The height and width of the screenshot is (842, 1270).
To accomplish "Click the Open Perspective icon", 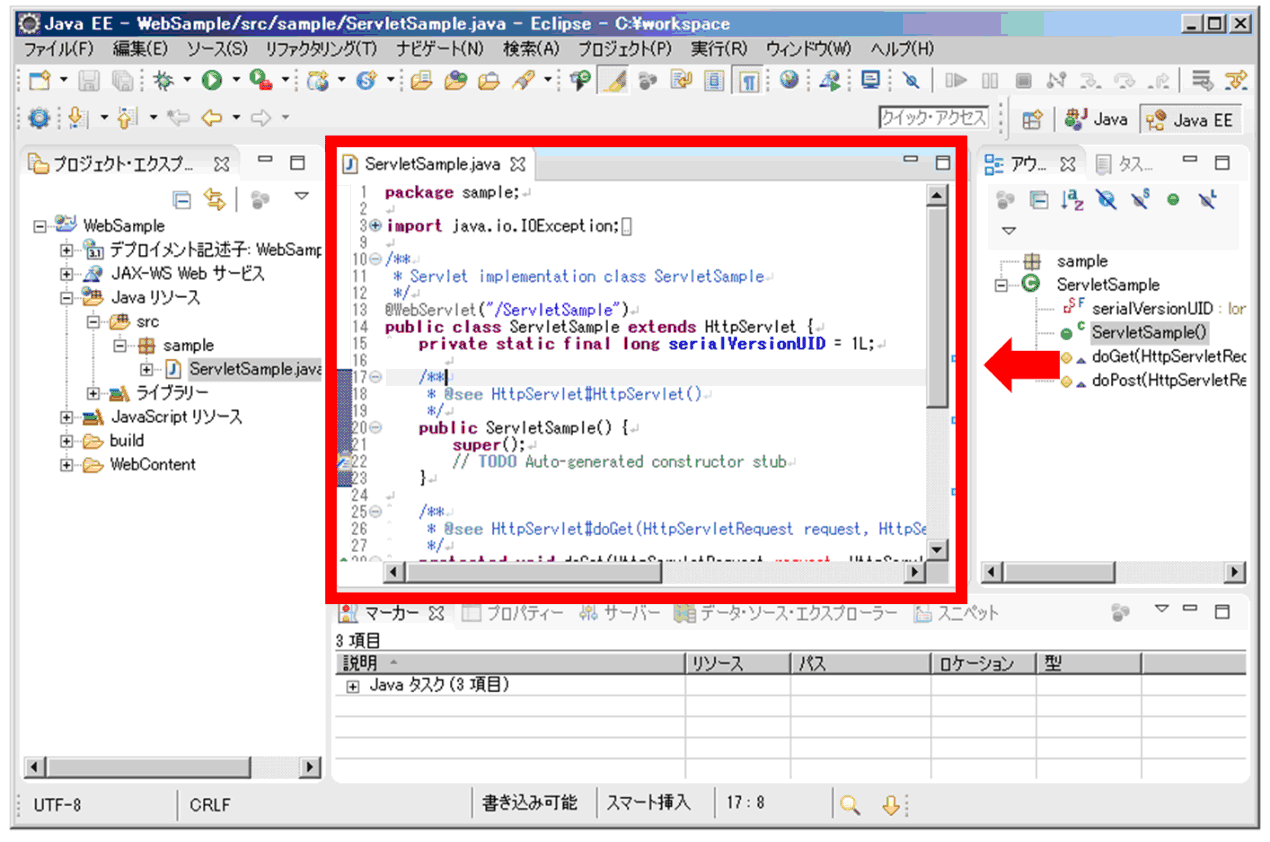I will point(1032,119).
